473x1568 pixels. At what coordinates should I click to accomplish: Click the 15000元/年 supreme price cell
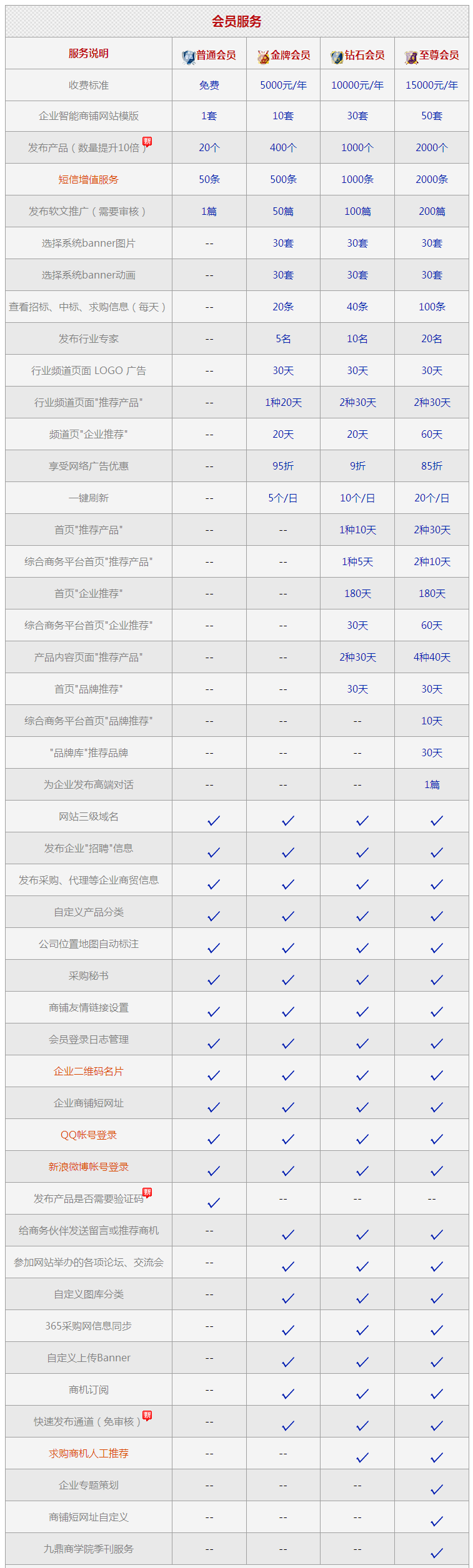[432, 85]
